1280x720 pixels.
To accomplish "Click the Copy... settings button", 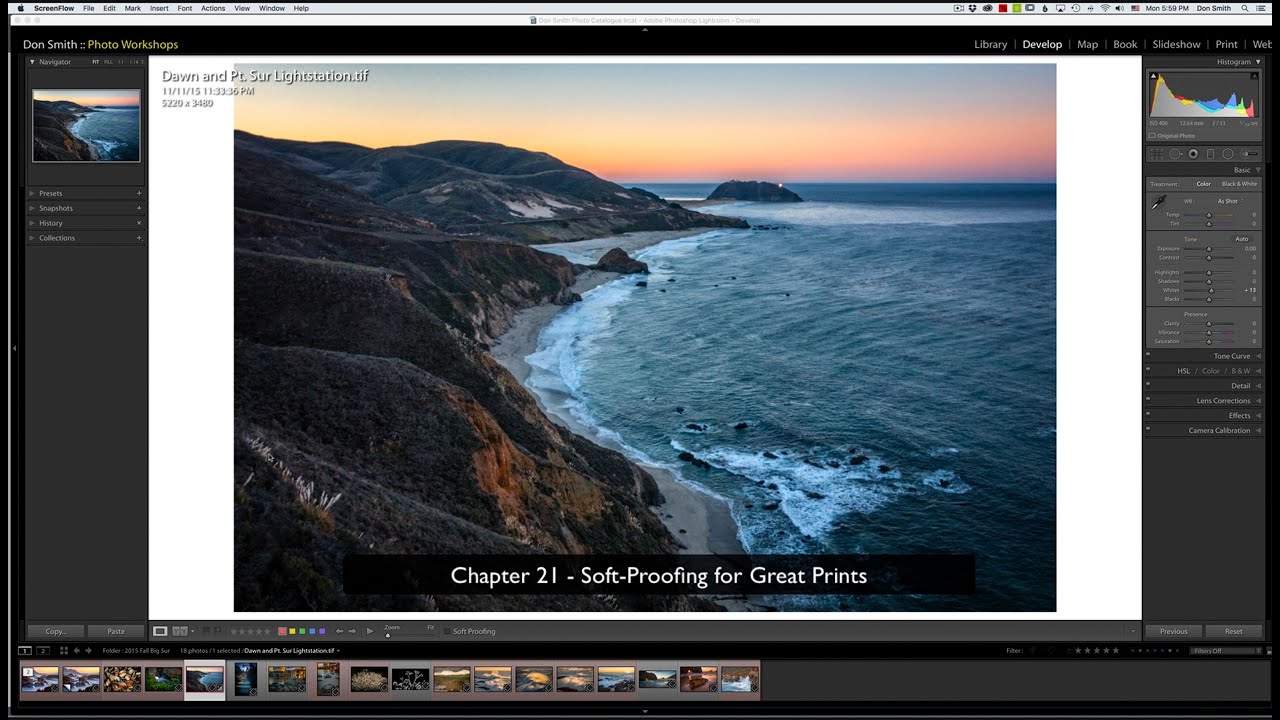I will (x=56, y=631).
